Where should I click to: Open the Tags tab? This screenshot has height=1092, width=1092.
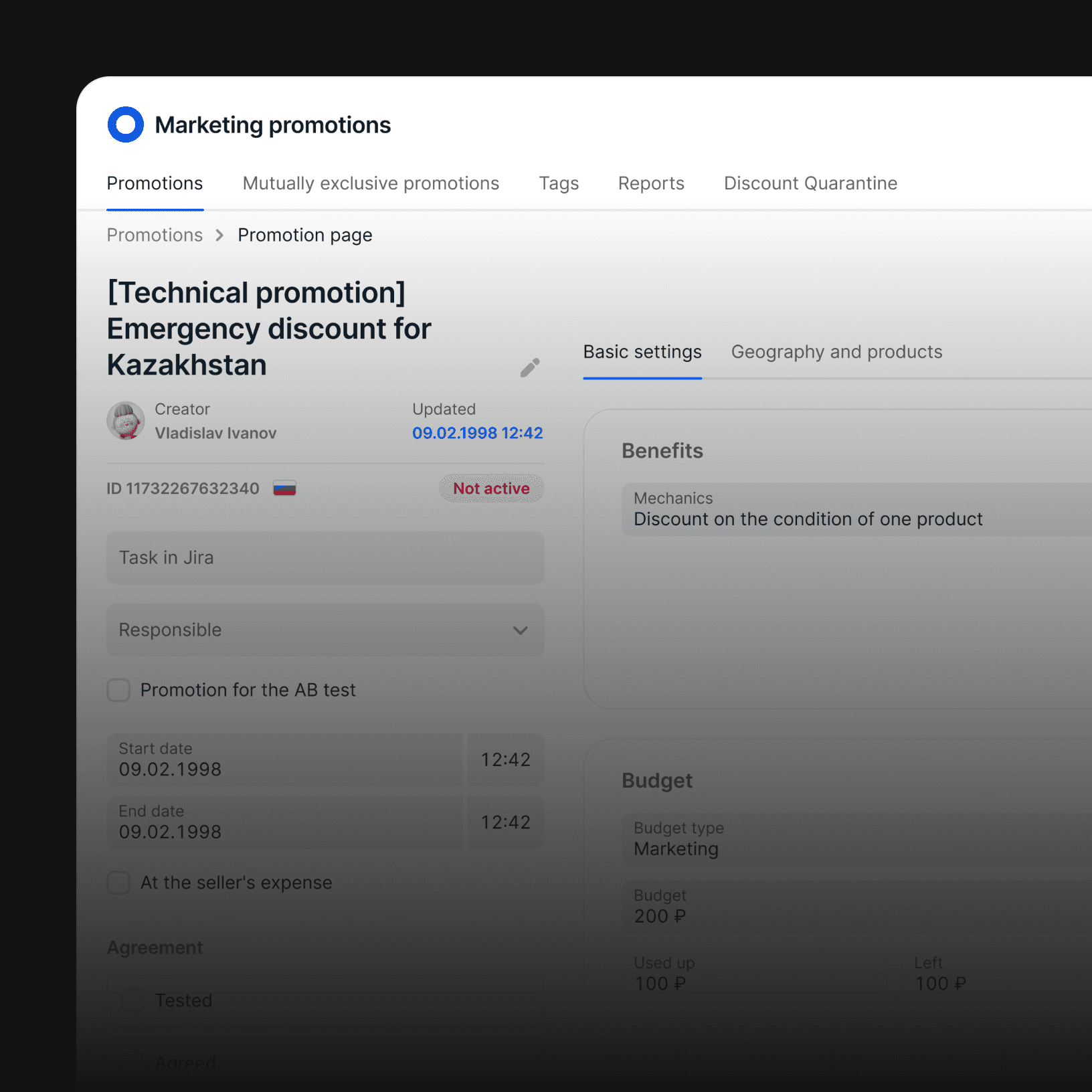(559, 183)
